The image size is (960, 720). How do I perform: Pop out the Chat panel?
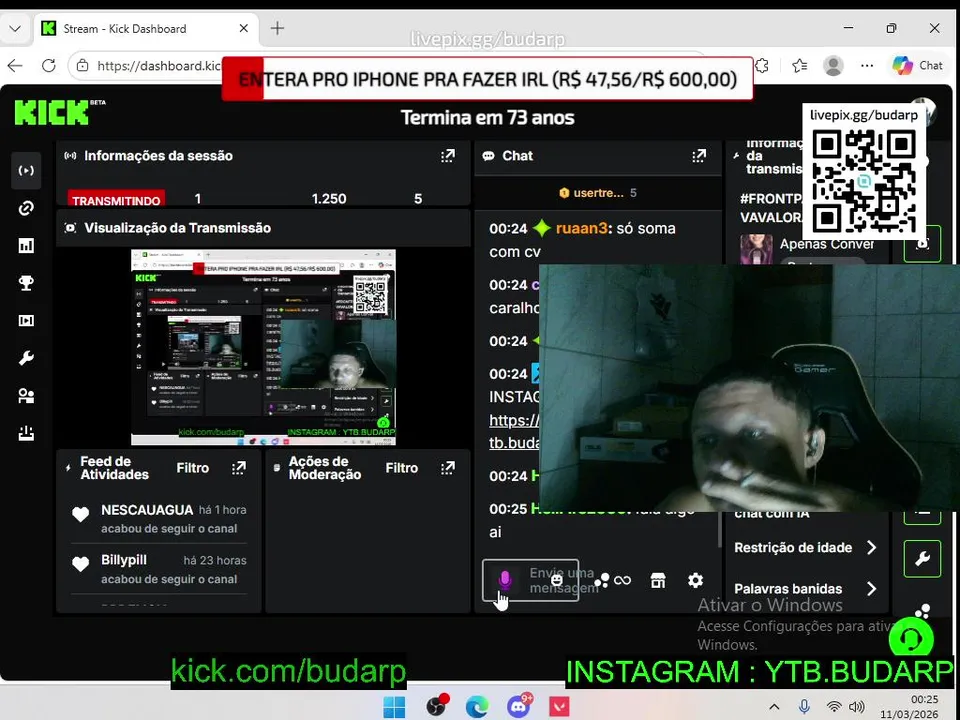pyautogui.click(x=699, y=156)
